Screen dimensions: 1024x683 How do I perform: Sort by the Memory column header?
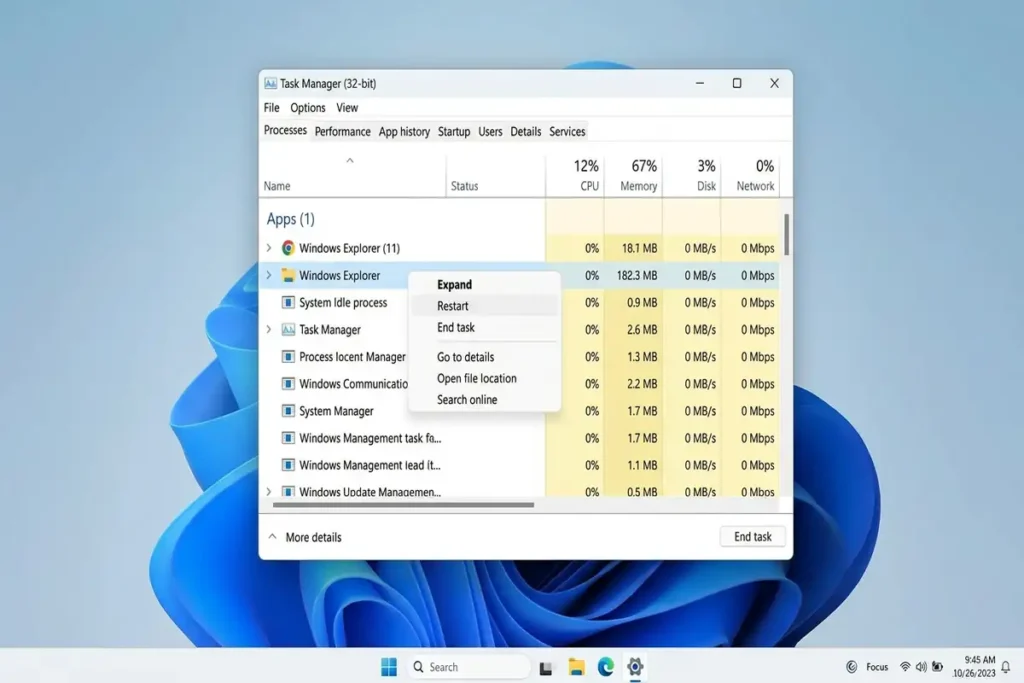[x=633, y=175]
